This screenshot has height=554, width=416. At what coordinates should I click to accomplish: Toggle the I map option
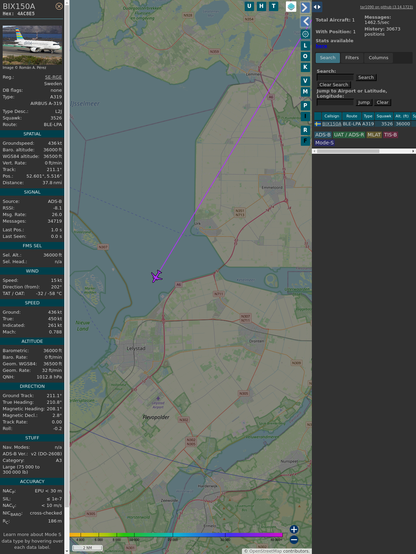tap(305, 116)
